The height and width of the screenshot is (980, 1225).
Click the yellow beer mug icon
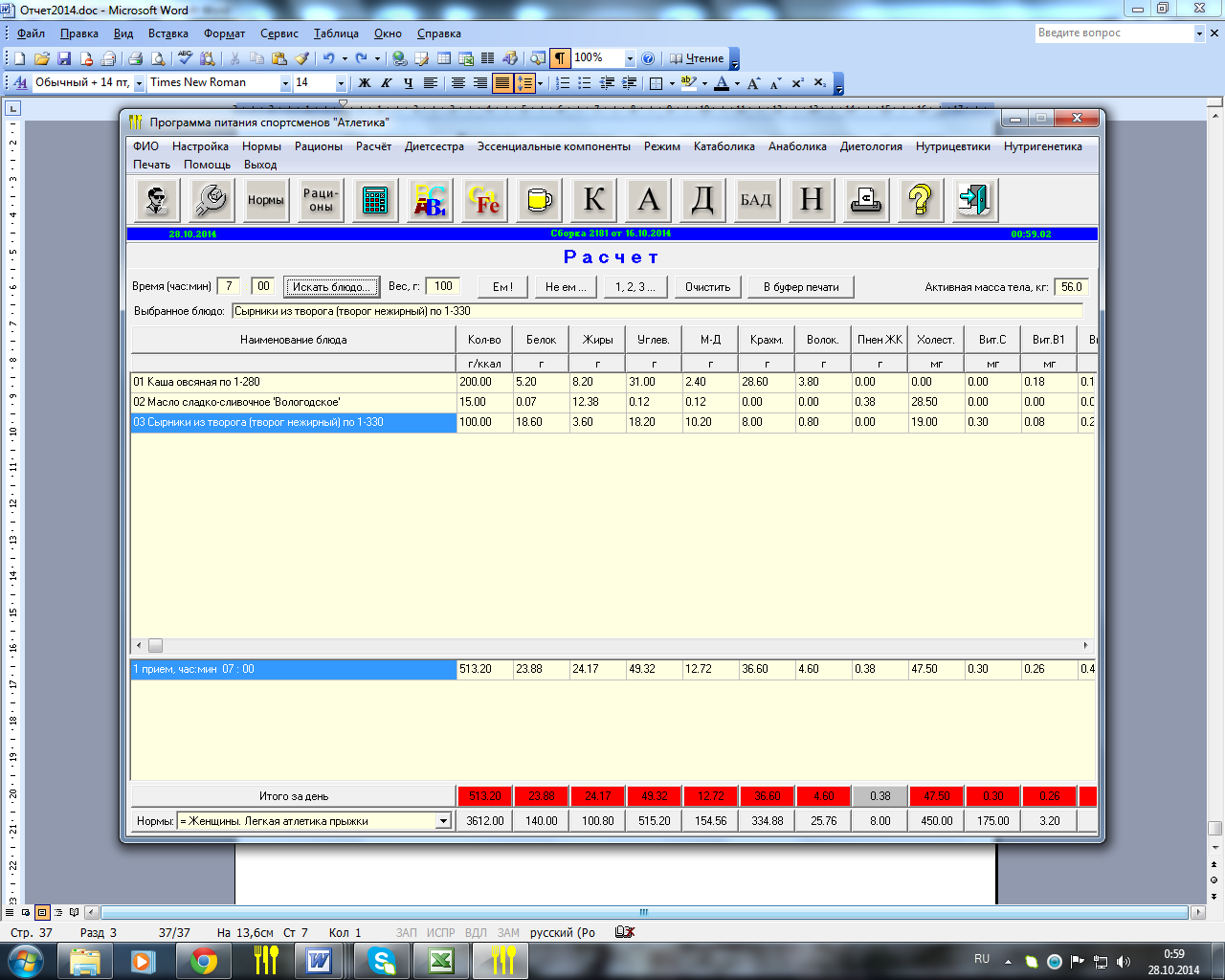click(x=539, y=200)
